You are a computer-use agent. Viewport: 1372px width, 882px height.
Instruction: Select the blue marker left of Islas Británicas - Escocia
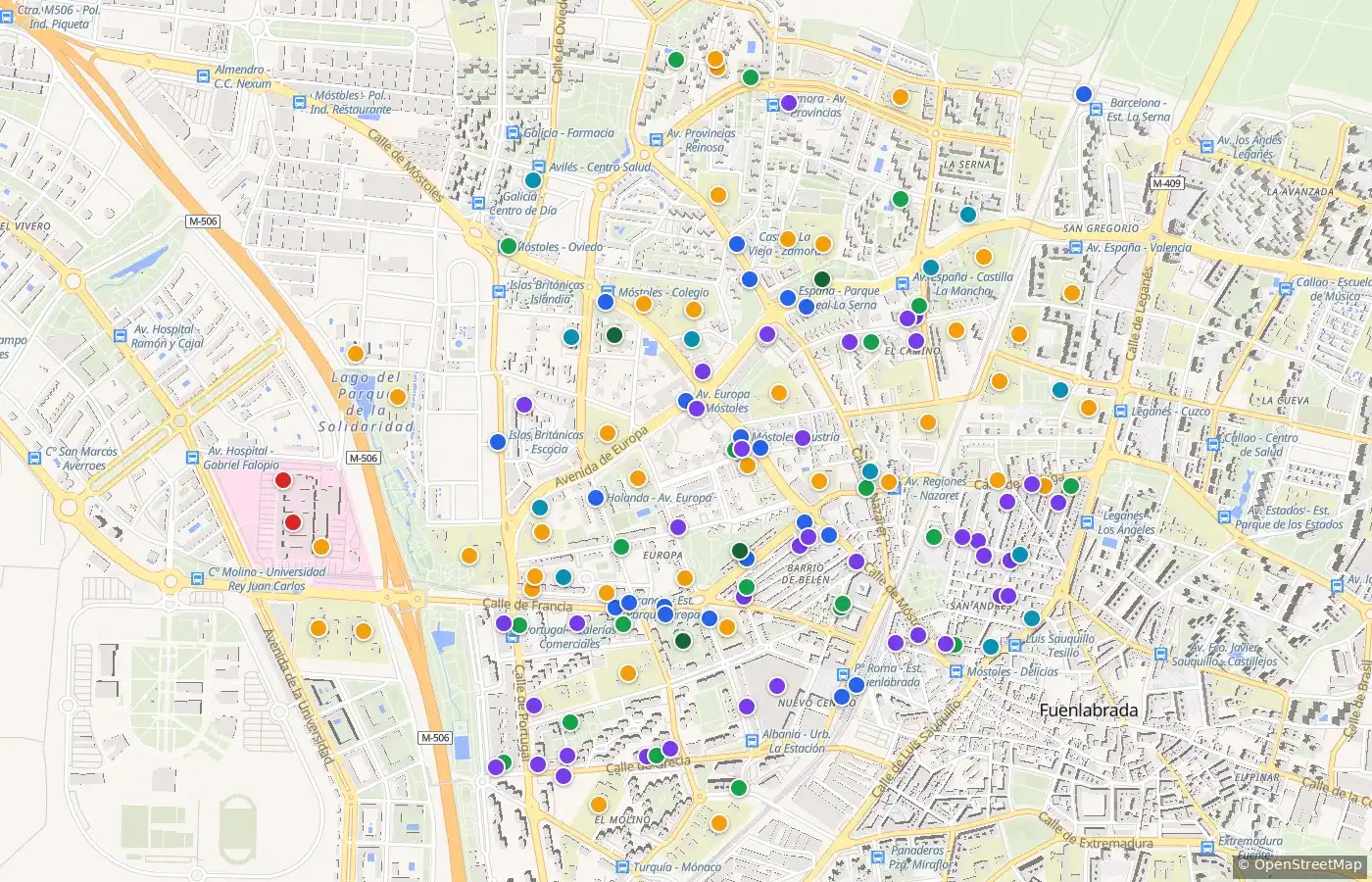pos(498,442)
